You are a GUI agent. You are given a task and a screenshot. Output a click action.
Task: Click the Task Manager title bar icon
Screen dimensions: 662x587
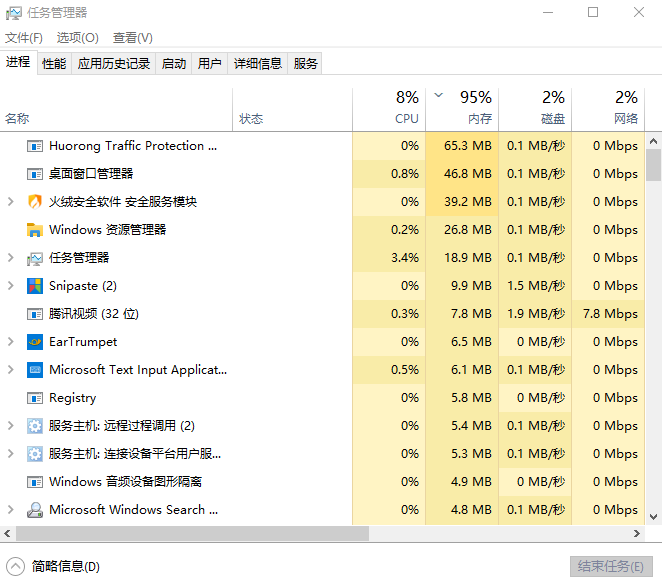pyautogui.click(x=14, y=13)
